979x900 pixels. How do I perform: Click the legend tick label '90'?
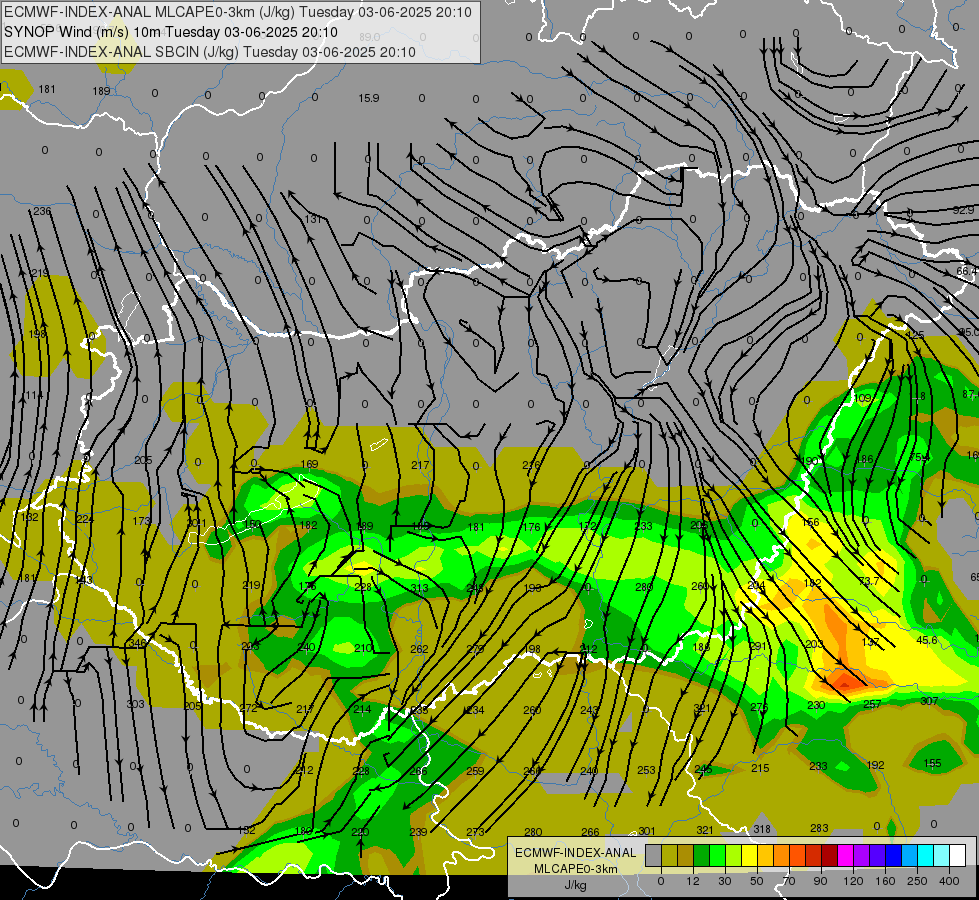coord(820,881)
